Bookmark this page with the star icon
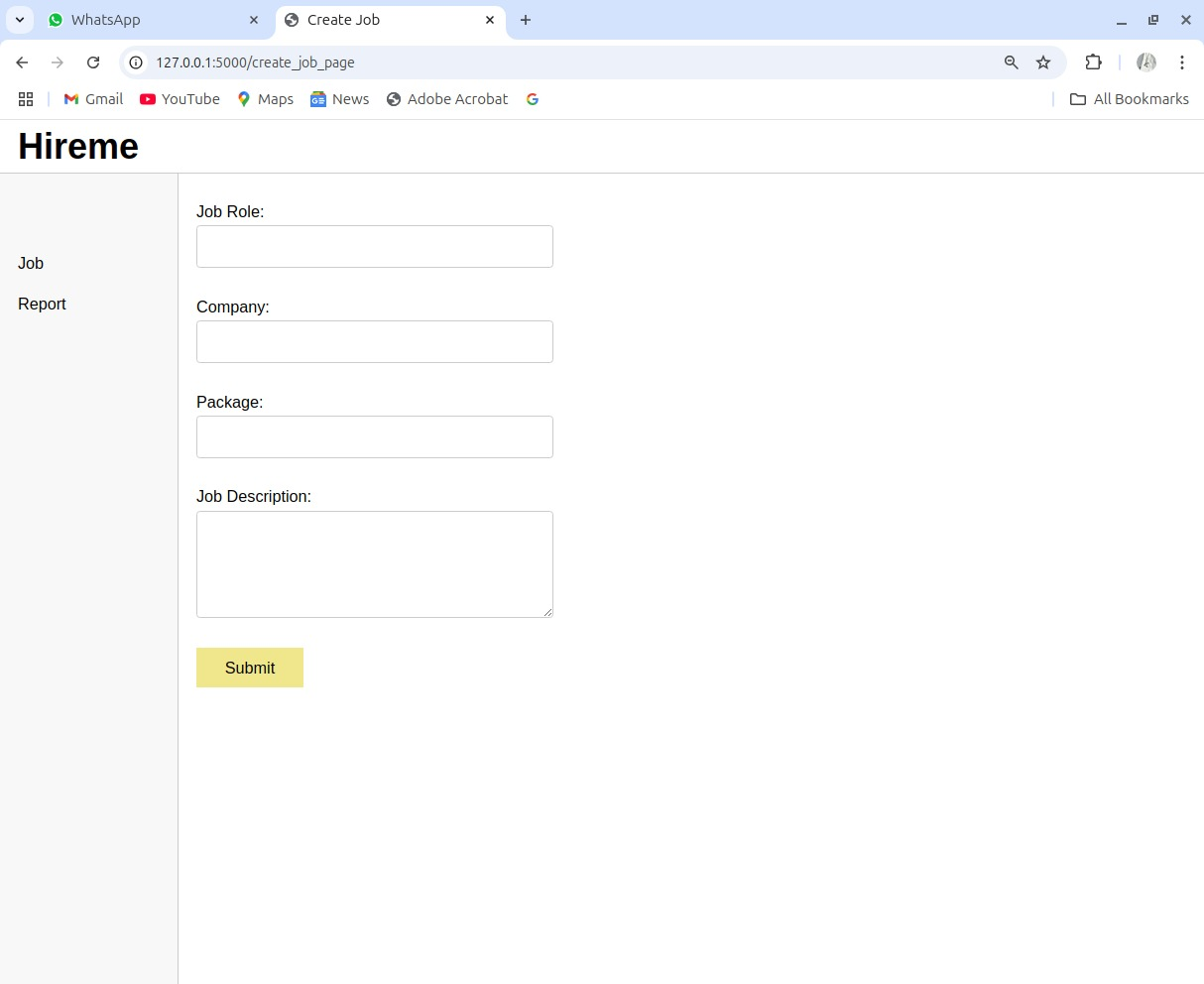This screenshot has width=1204, height=984. [x=1043, y=62]
